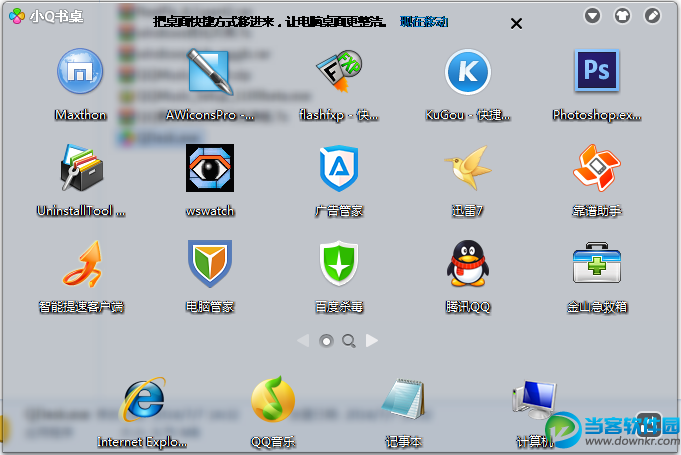Select the current page dot indicator
The width and height of the screenshot is (681, 455).
(x=326, y=341)
